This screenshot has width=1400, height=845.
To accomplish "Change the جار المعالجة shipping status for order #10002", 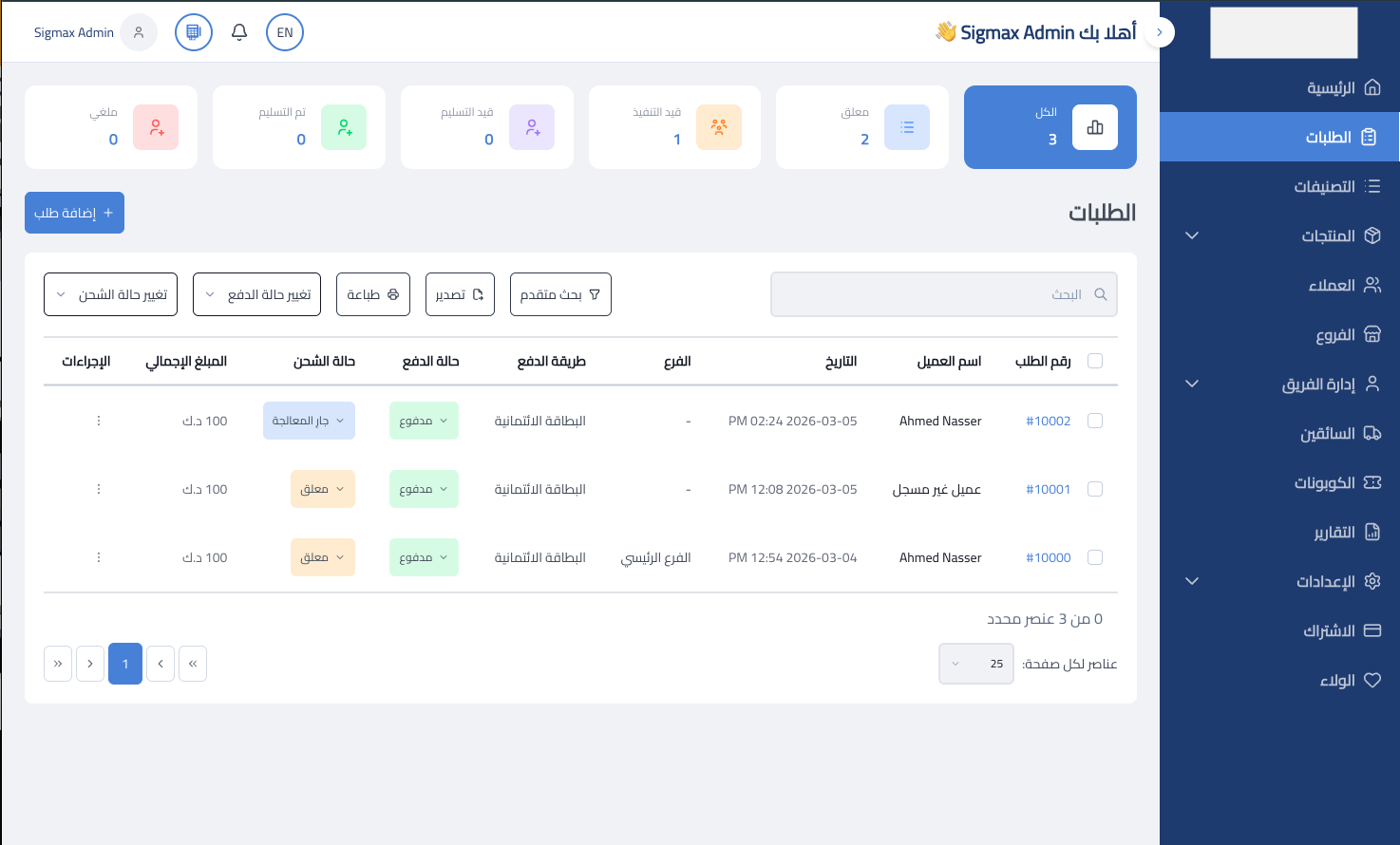I will click(x=309, y=421).
